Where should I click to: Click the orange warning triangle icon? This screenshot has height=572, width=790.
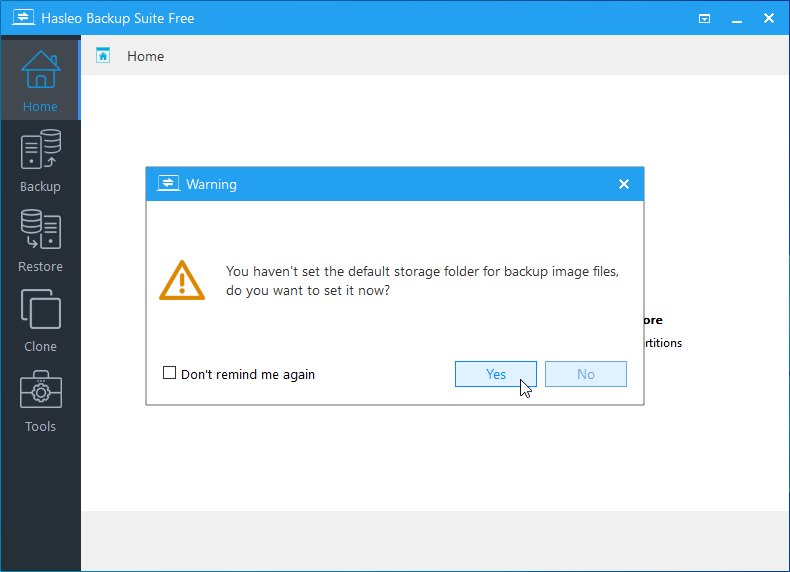(181, 281)
